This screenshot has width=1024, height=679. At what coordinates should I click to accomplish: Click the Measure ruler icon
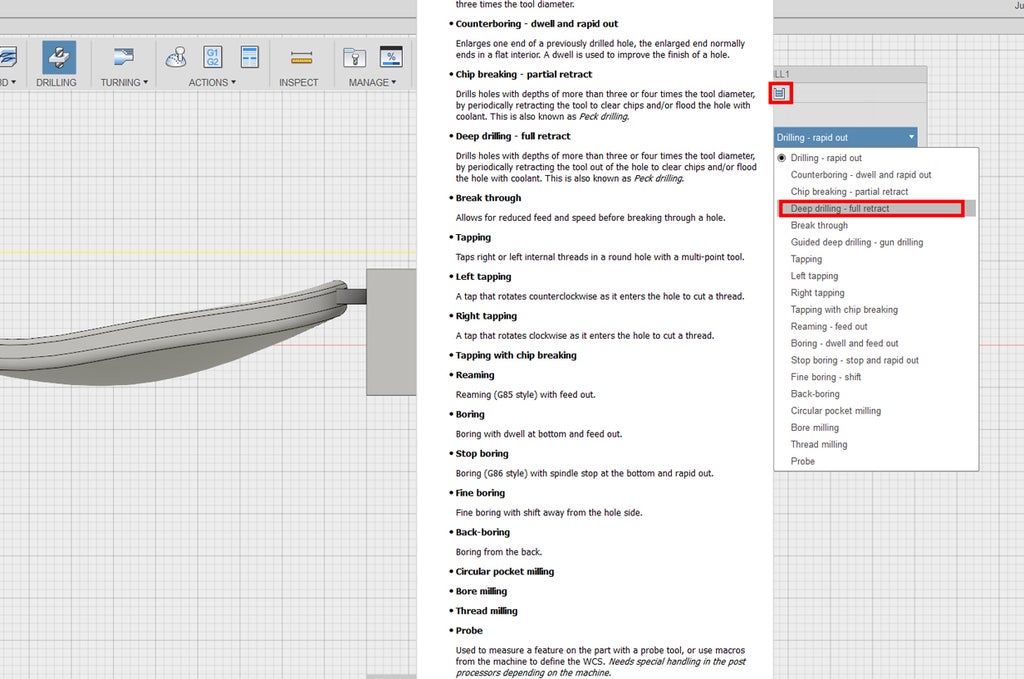[x=301, y=57]
